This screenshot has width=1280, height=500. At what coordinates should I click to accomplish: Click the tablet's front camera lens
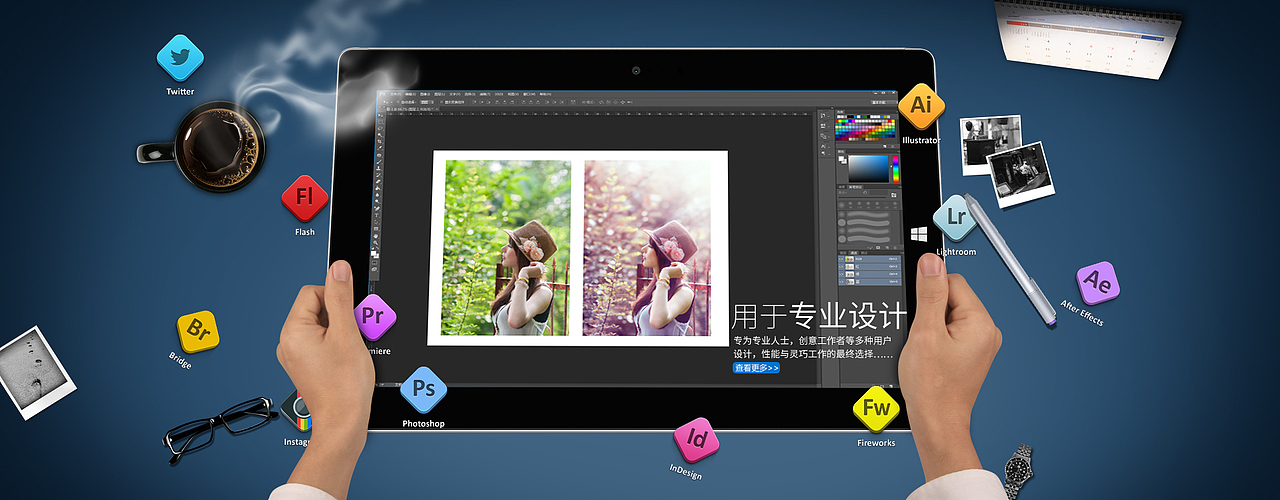(x=635, y=70)
